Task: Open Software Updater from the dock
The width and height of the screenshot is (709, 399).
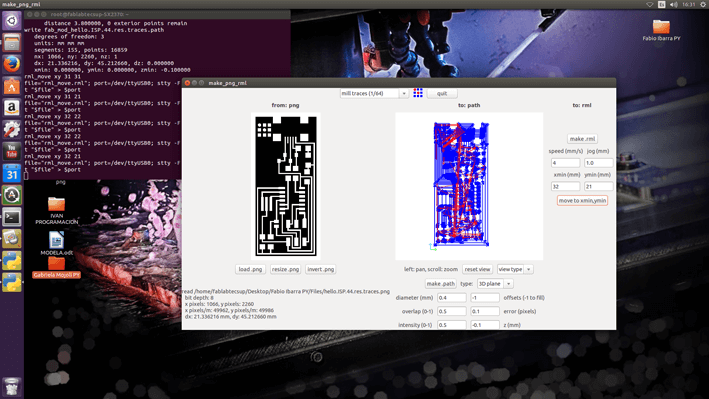Action: point(12,195)
